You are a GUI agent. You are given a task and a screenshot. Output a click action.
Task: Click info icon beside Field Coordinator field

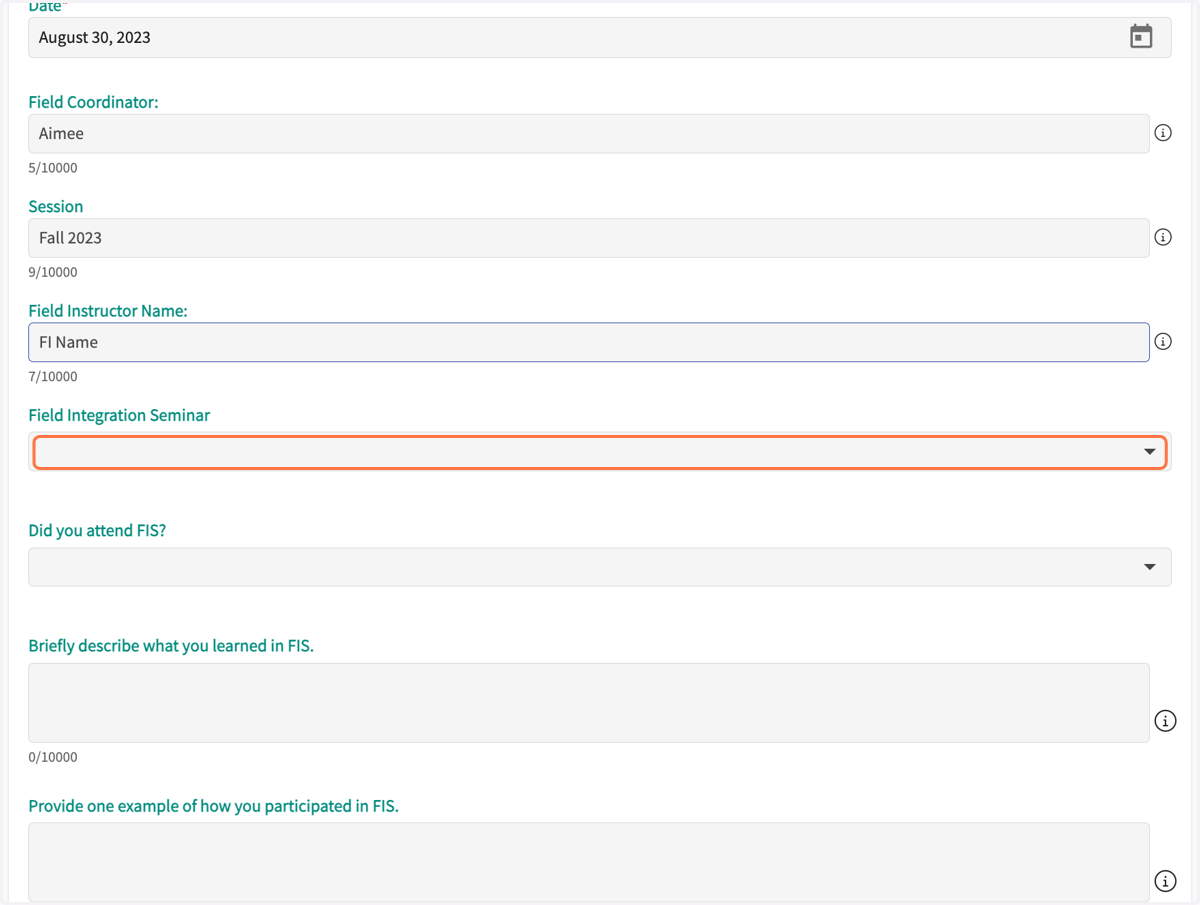pos(1163,133)
